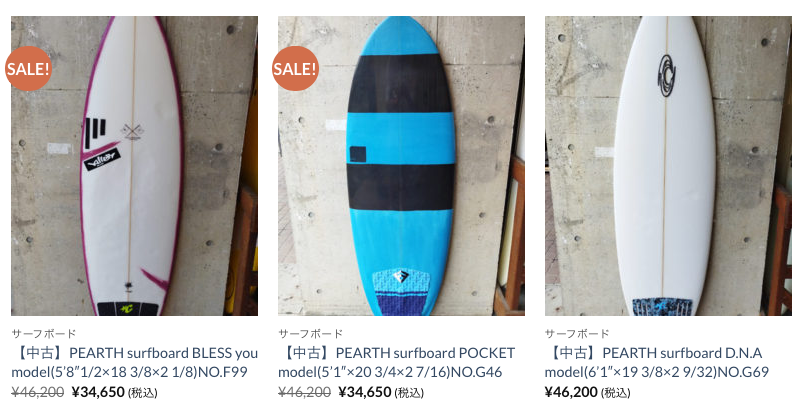Viewport: 807px width, 411px height.
Task: Click サーフボード category under D.N.A board
Action: point(577,333)
